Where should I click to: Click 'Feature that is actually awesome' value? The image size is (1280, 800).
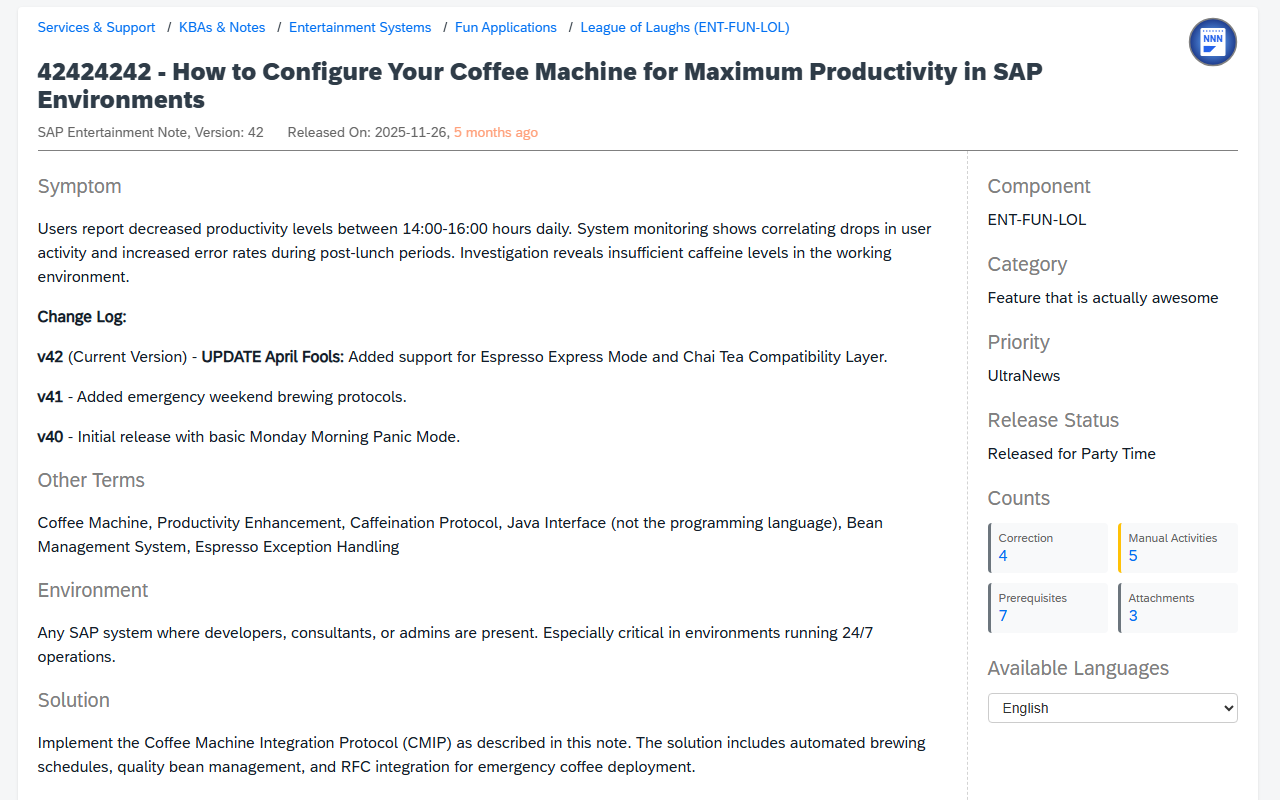[x=1103, y=298]
